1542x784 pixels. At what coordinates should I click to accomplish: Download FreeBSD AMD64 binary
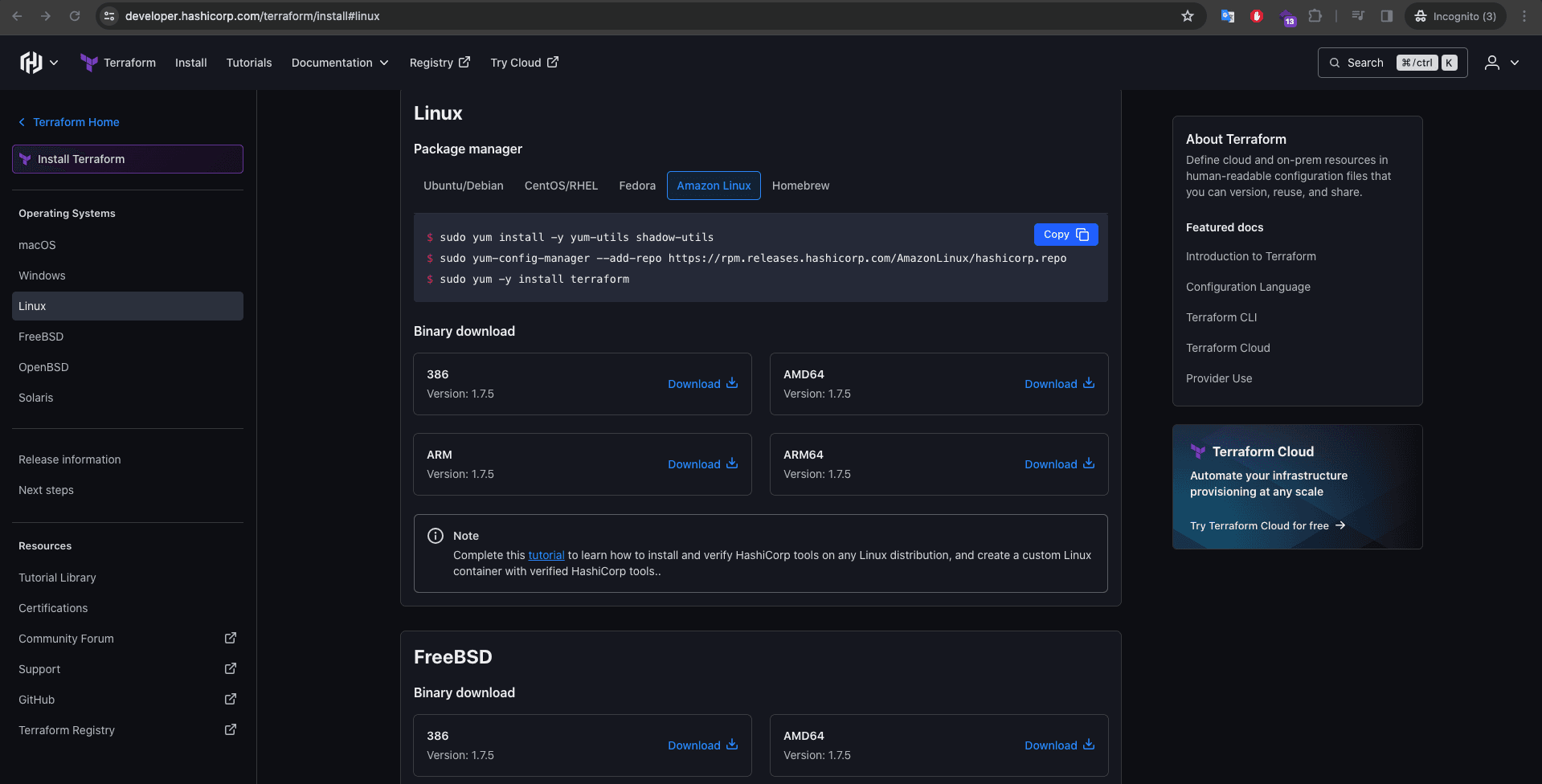(x=1059, y=745)
